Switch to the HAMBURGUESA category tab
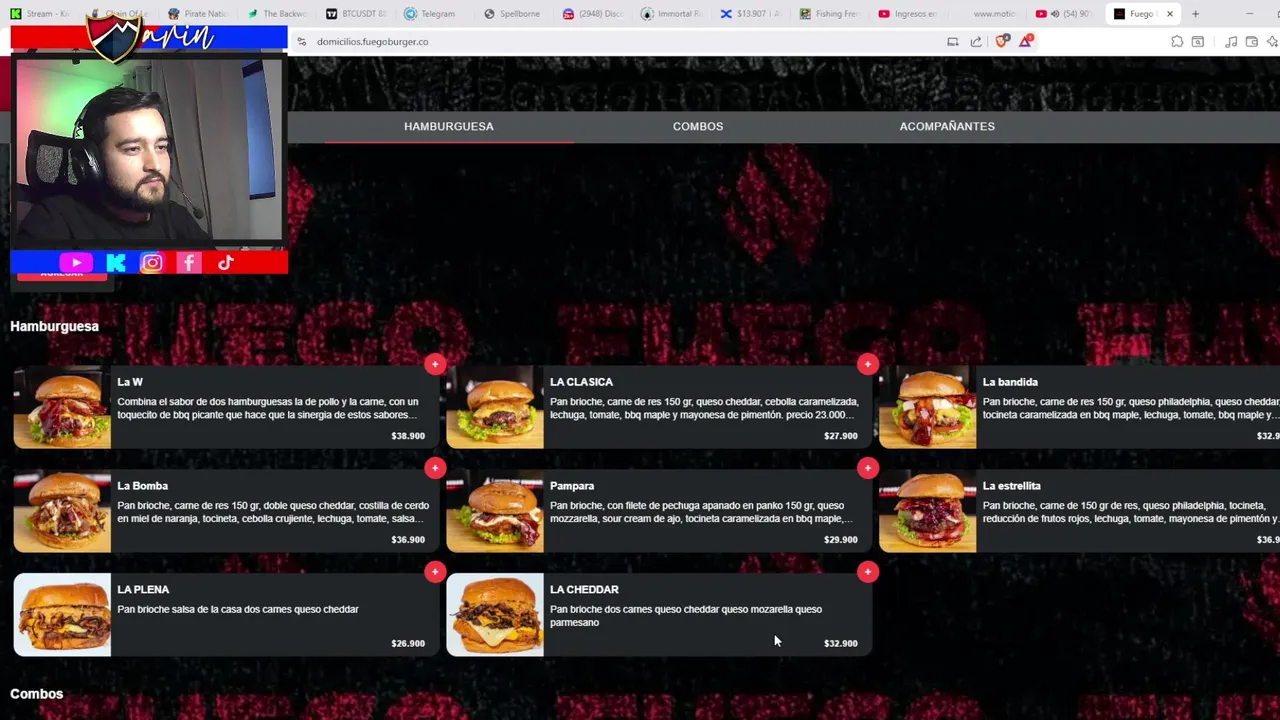Screen dimensions: 1280x720 [449, 126]
